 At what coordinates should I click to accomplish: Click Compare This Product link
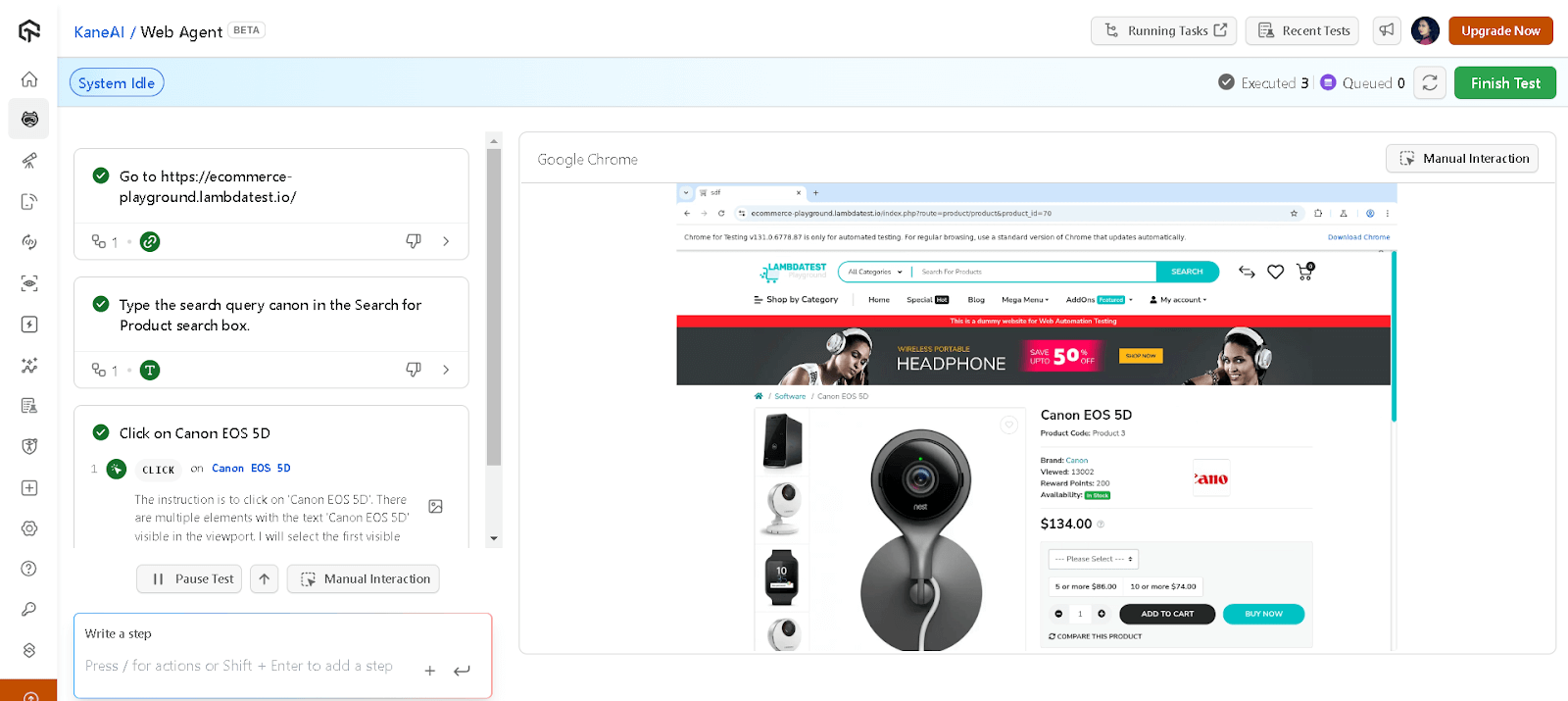point(1095,636)
